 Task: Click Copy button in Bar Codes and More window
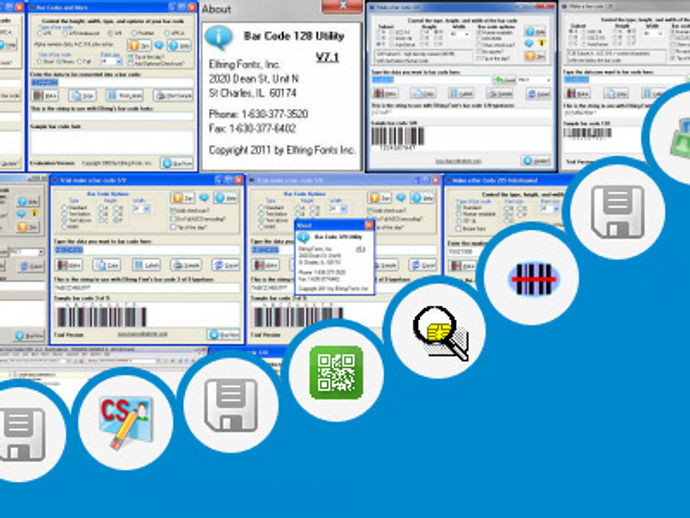pyautogui.click(x=82, y=96)
